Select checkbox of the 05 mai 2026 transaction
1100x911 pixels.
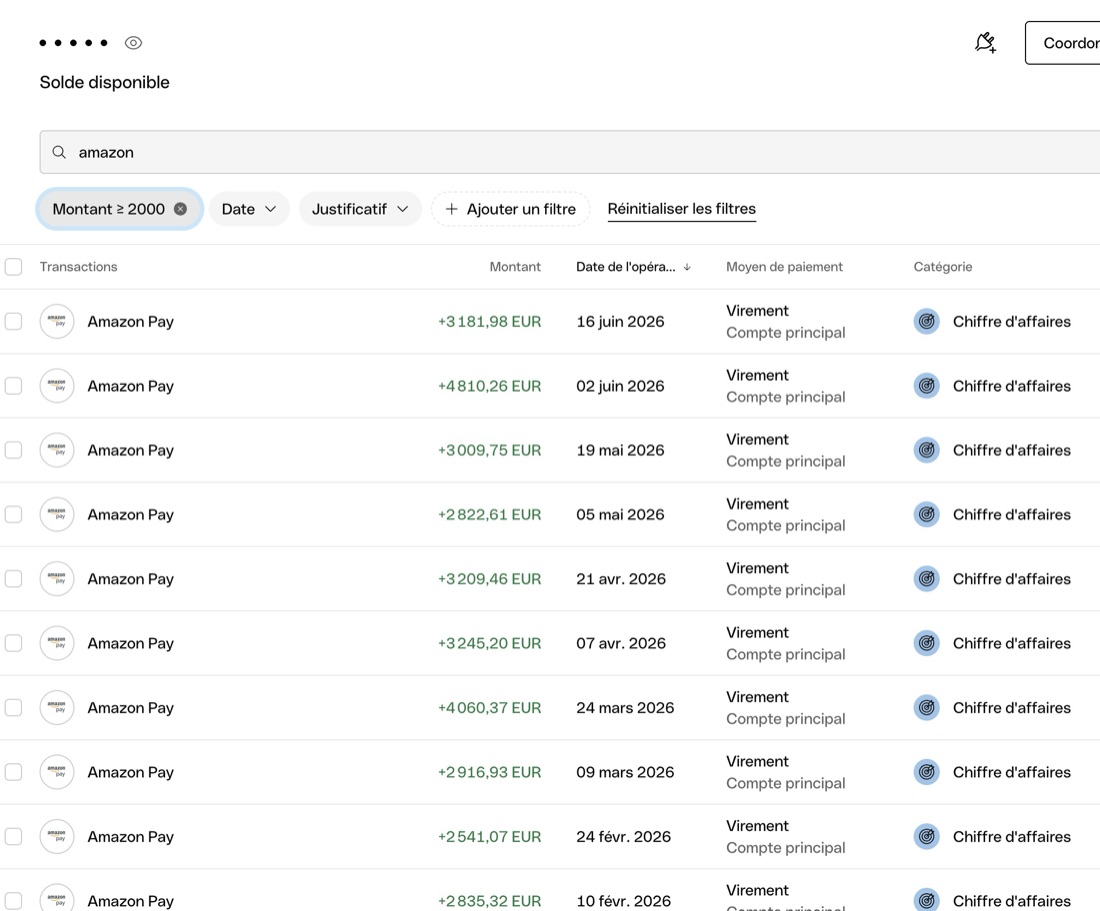[x=13, y=514]
